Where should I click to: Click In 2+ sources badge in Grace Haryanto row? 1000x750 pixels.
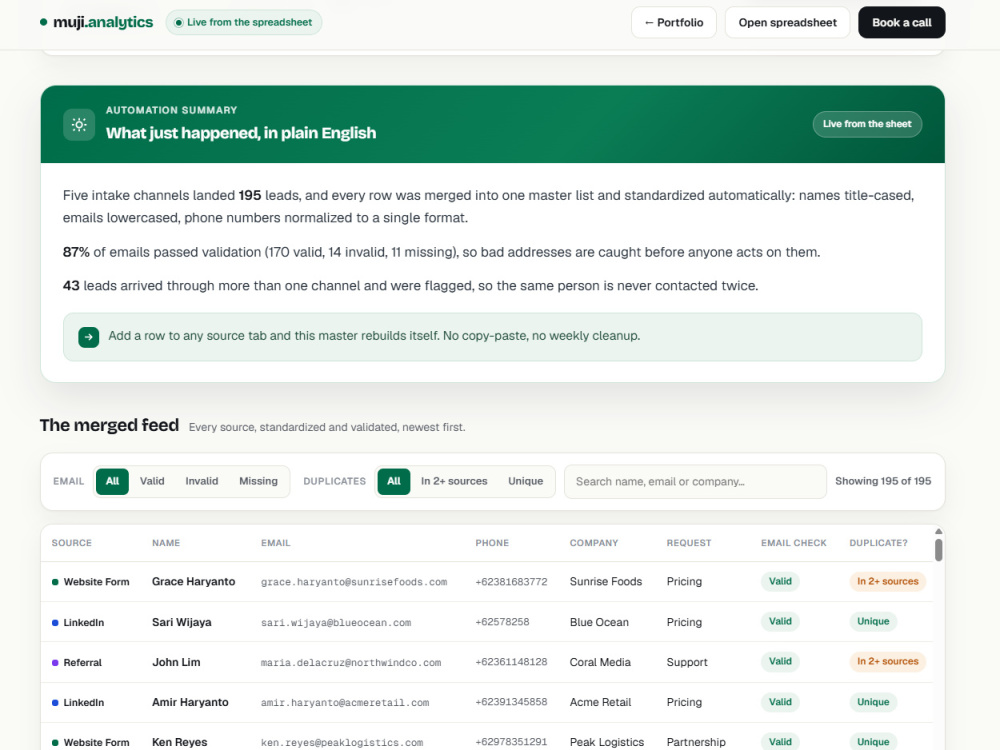(887, 582)
